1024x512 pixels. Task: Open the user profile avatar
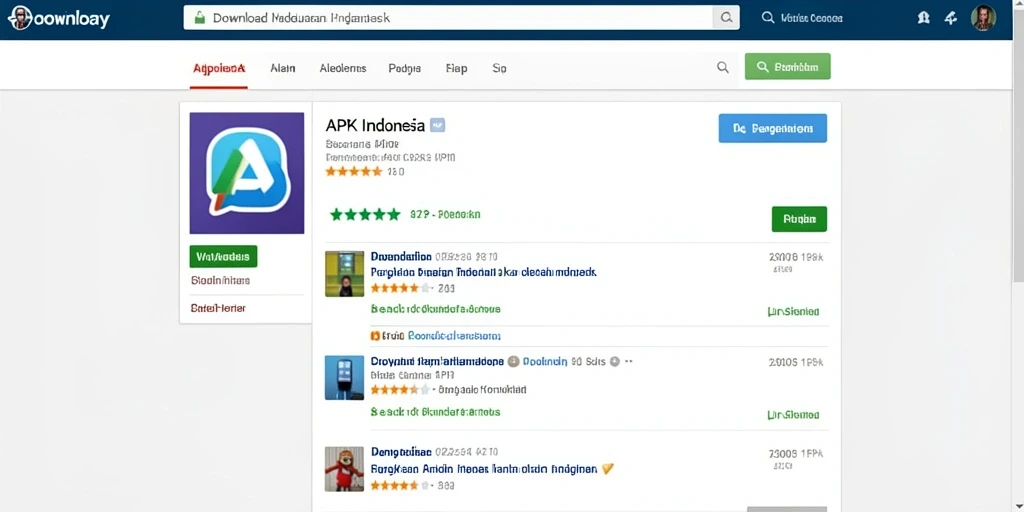(x=983, y=18)
